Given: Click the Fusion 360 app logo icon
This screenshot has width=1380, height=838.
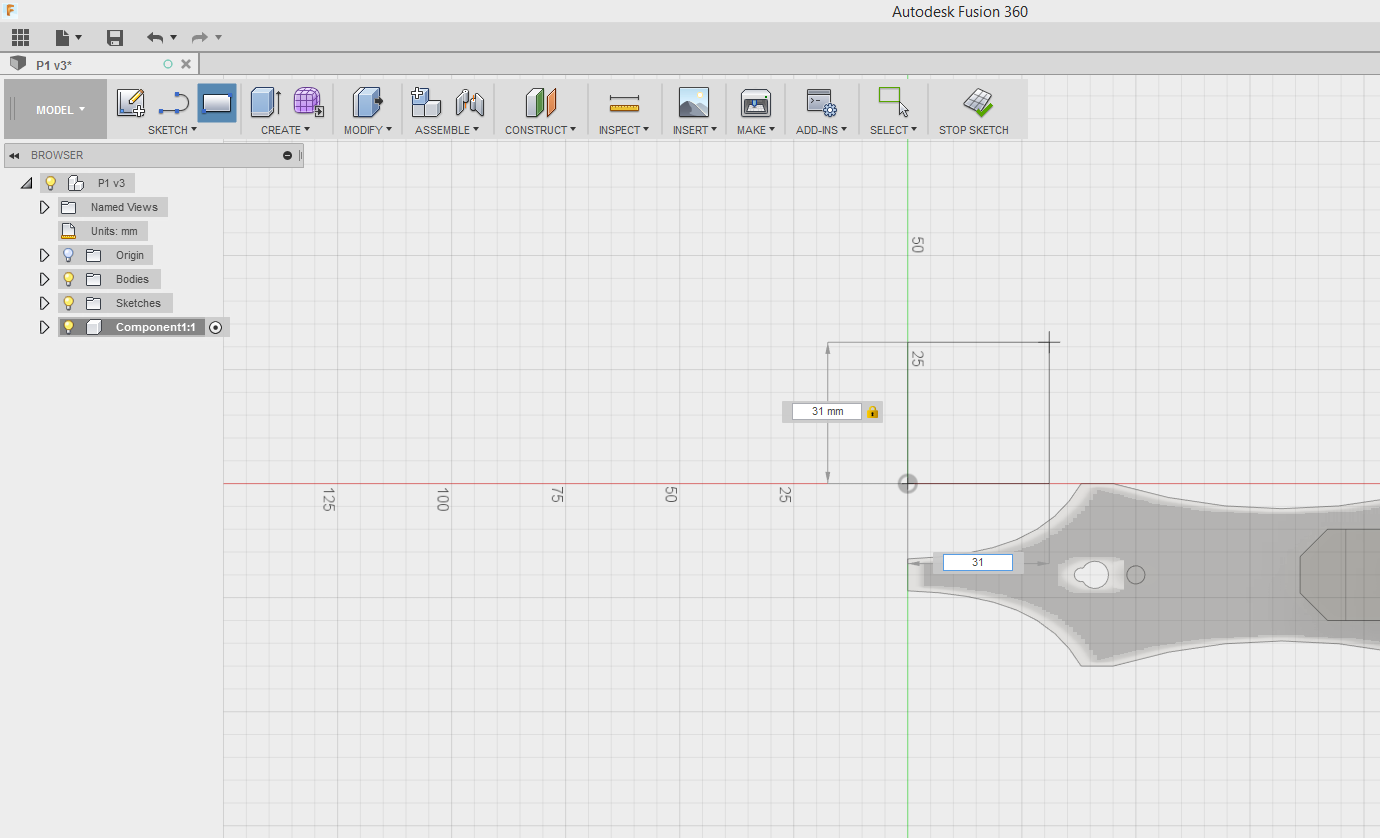Looking at the screenshot, I should [x=11, y=10].
